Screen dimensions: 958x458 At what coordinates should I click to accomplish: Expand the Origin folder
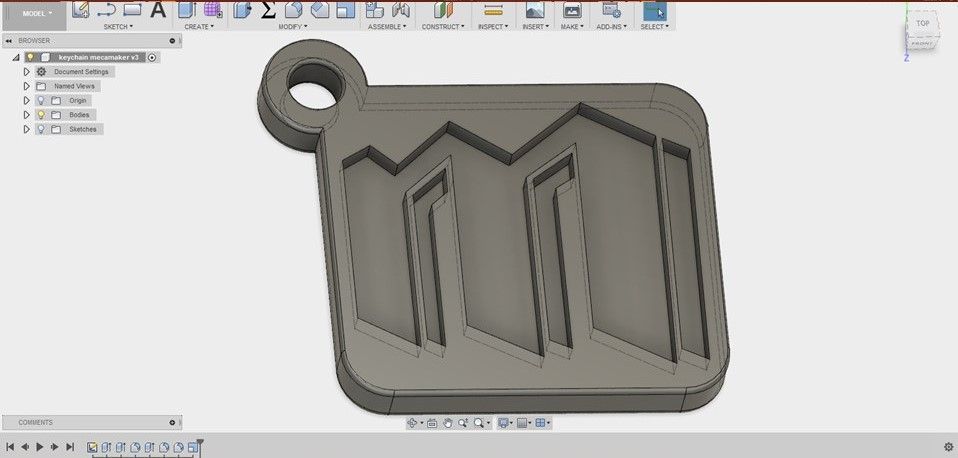coord(26,101)
